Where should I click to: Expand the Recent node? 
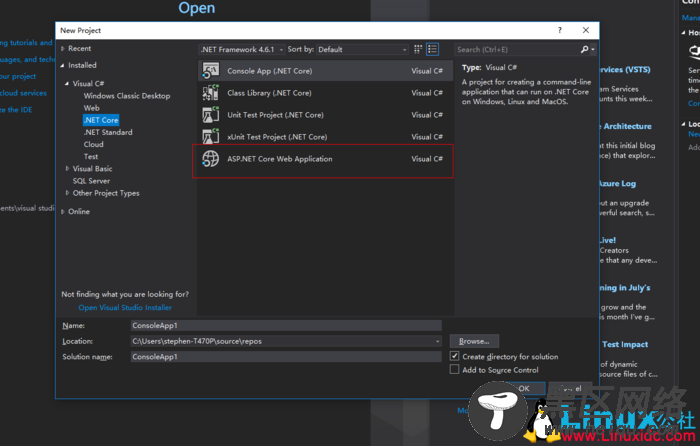point(62,49)
